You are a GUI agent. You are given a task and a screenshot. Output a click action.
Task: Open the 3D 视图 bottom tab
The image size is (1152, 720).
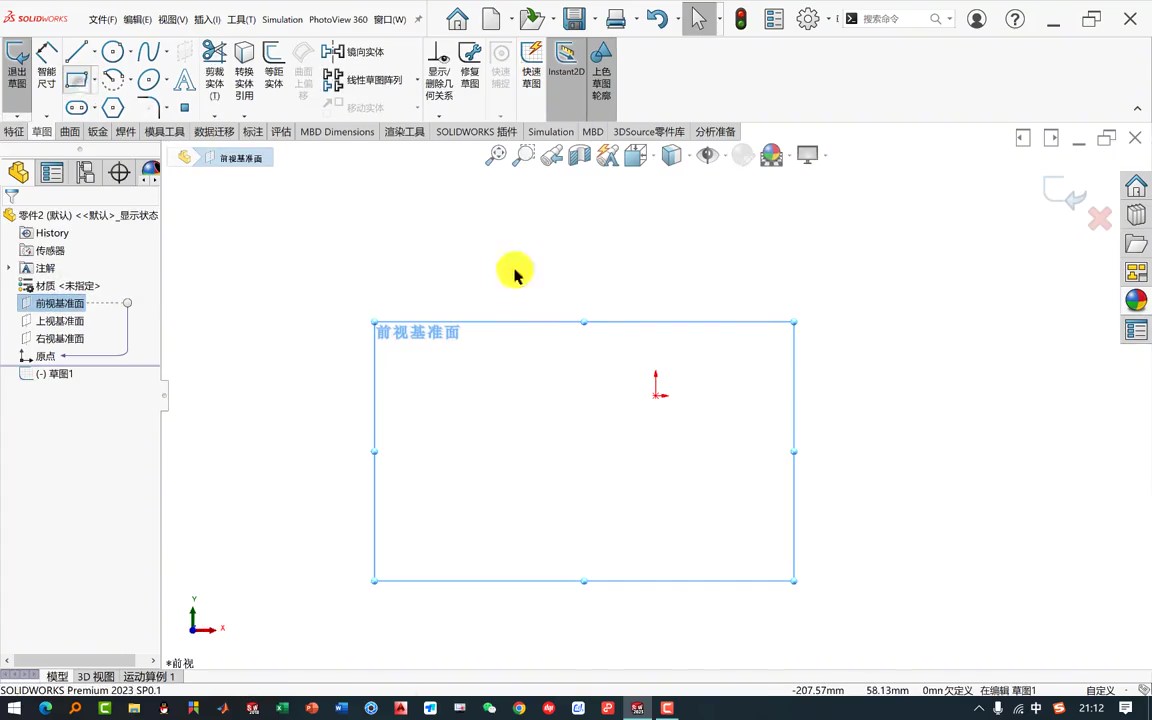(96, 676)
